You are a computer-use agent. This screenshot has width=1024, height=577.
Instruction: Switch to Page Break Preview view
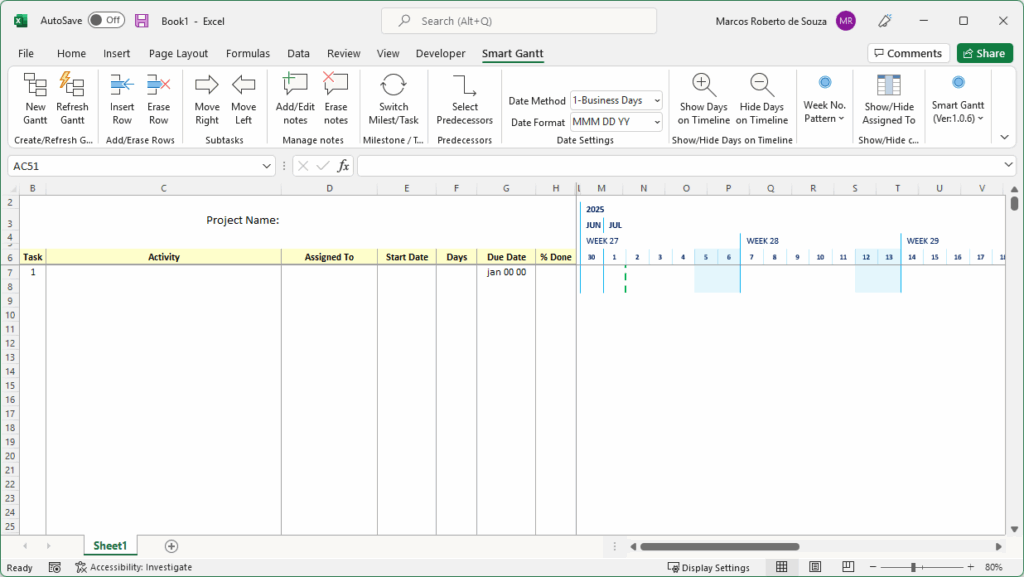849,567
